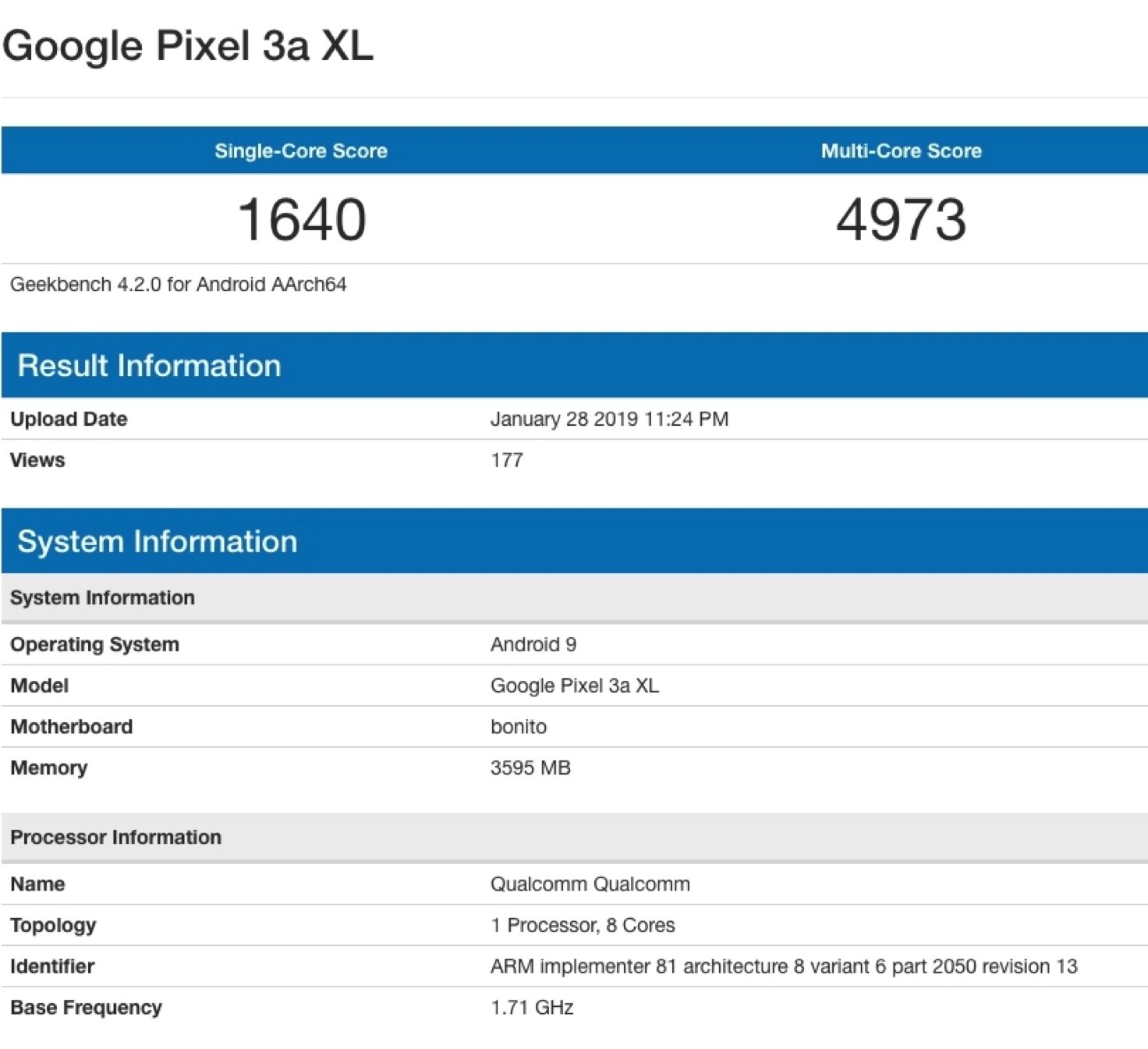Select the Single-Core Score header
Viewport: 1148px width, 1049px height.
coord(301,151)
